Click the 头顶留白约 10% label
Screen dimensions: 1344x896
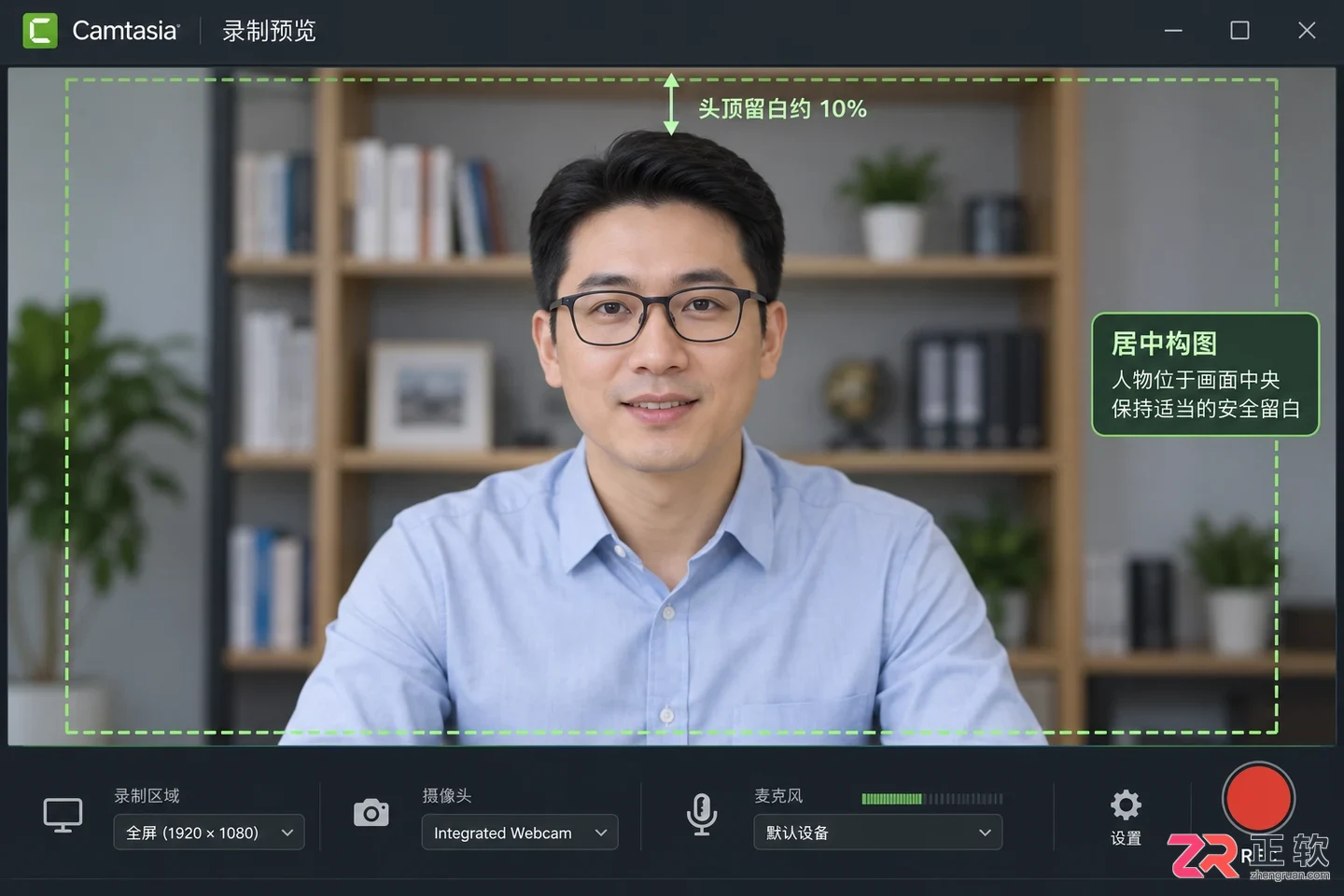click(x=782, y=109)
